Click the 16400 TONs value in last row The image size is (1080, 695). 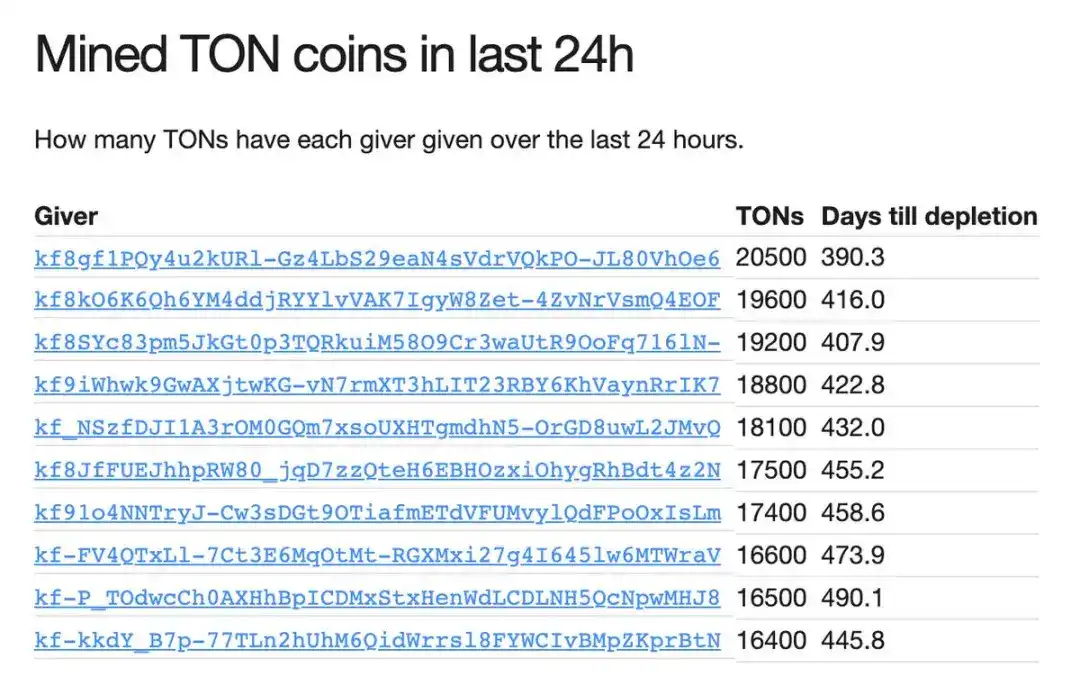tap(770, 640)
